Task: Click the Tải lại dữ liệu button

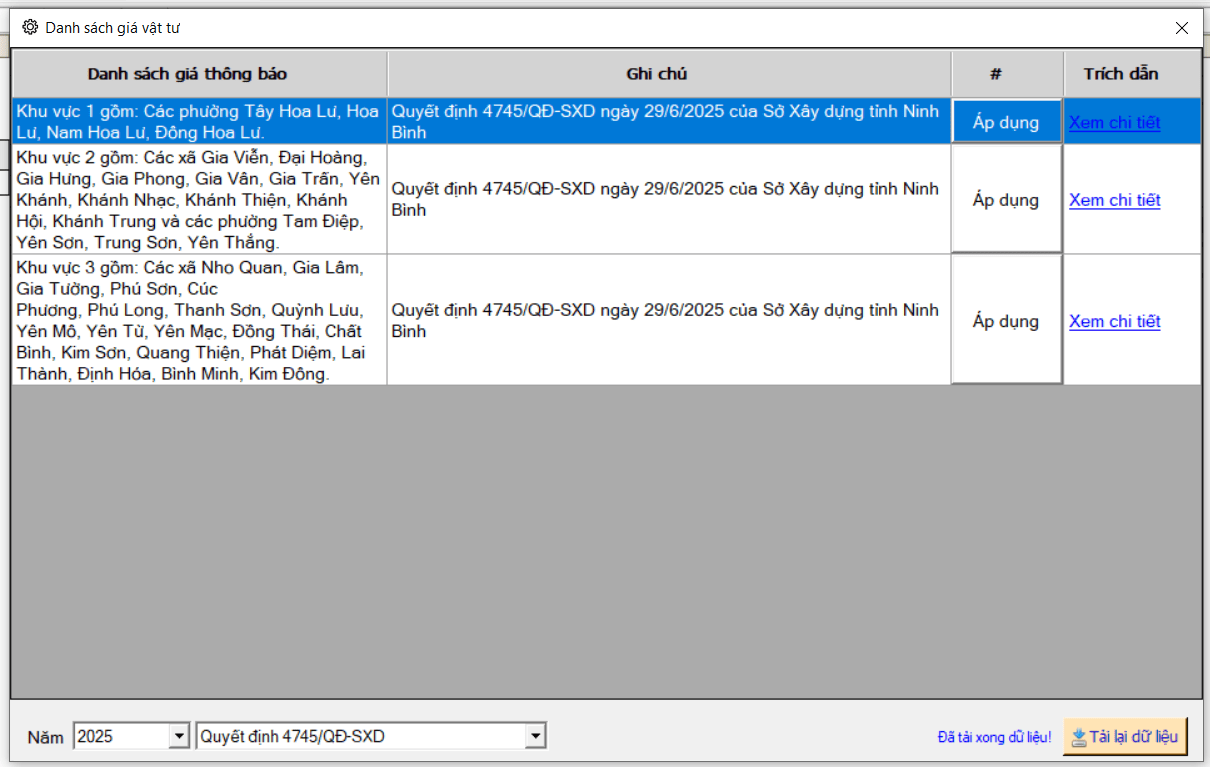Action: click(1125, 737)
